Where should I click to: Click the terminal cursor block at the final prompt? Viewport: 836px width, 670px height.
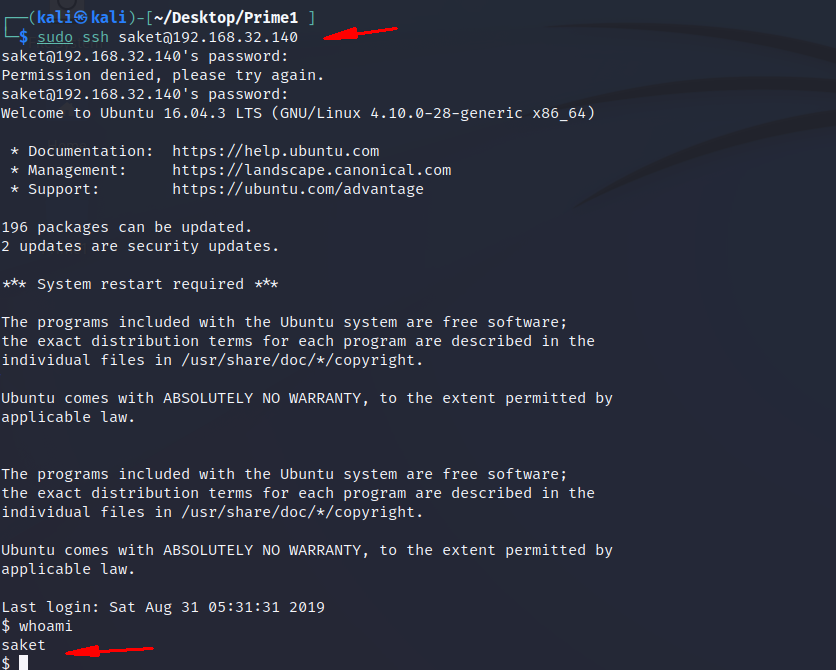[23, 663]
